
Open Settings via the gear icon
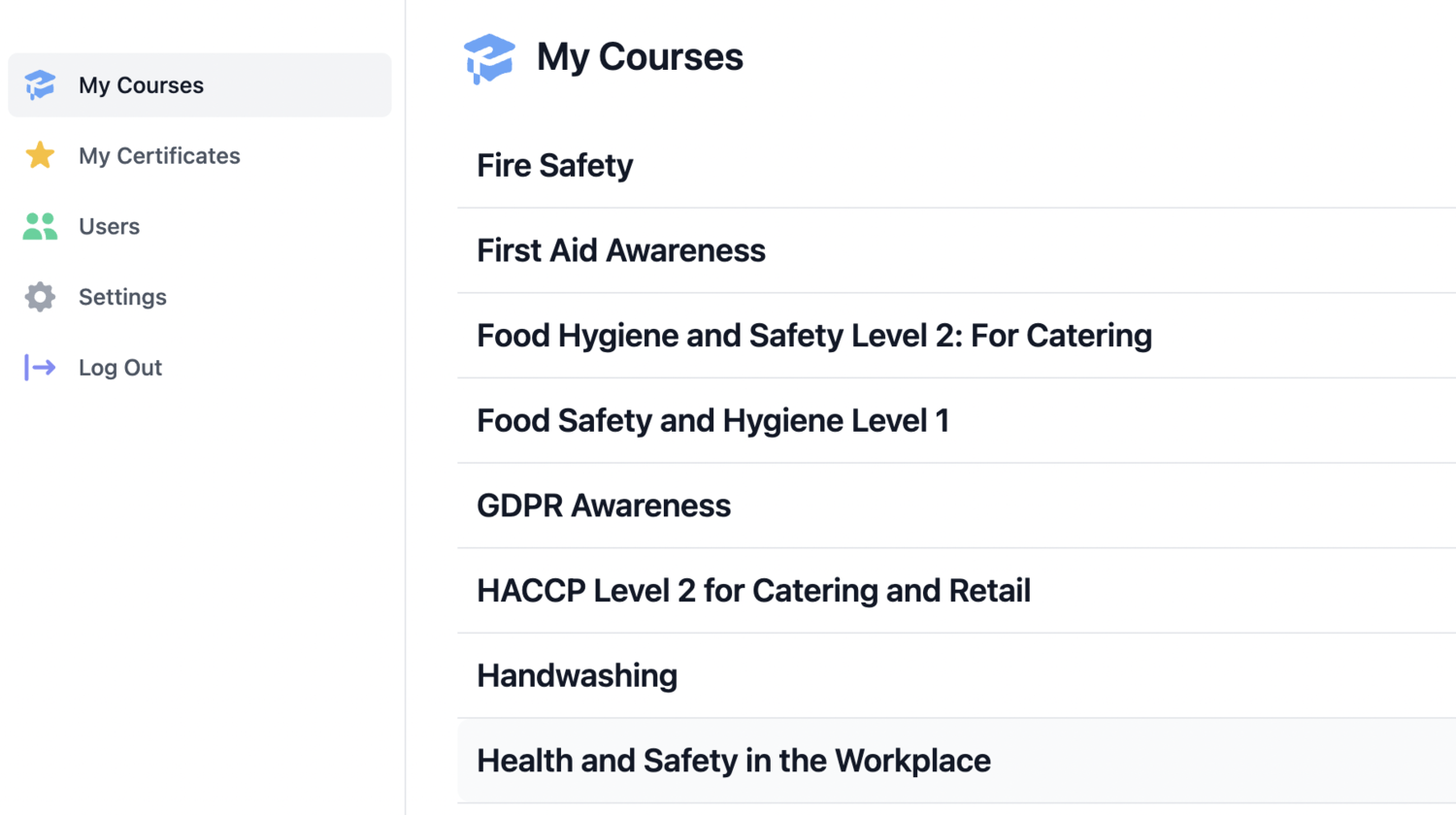[x=39, y=297]
